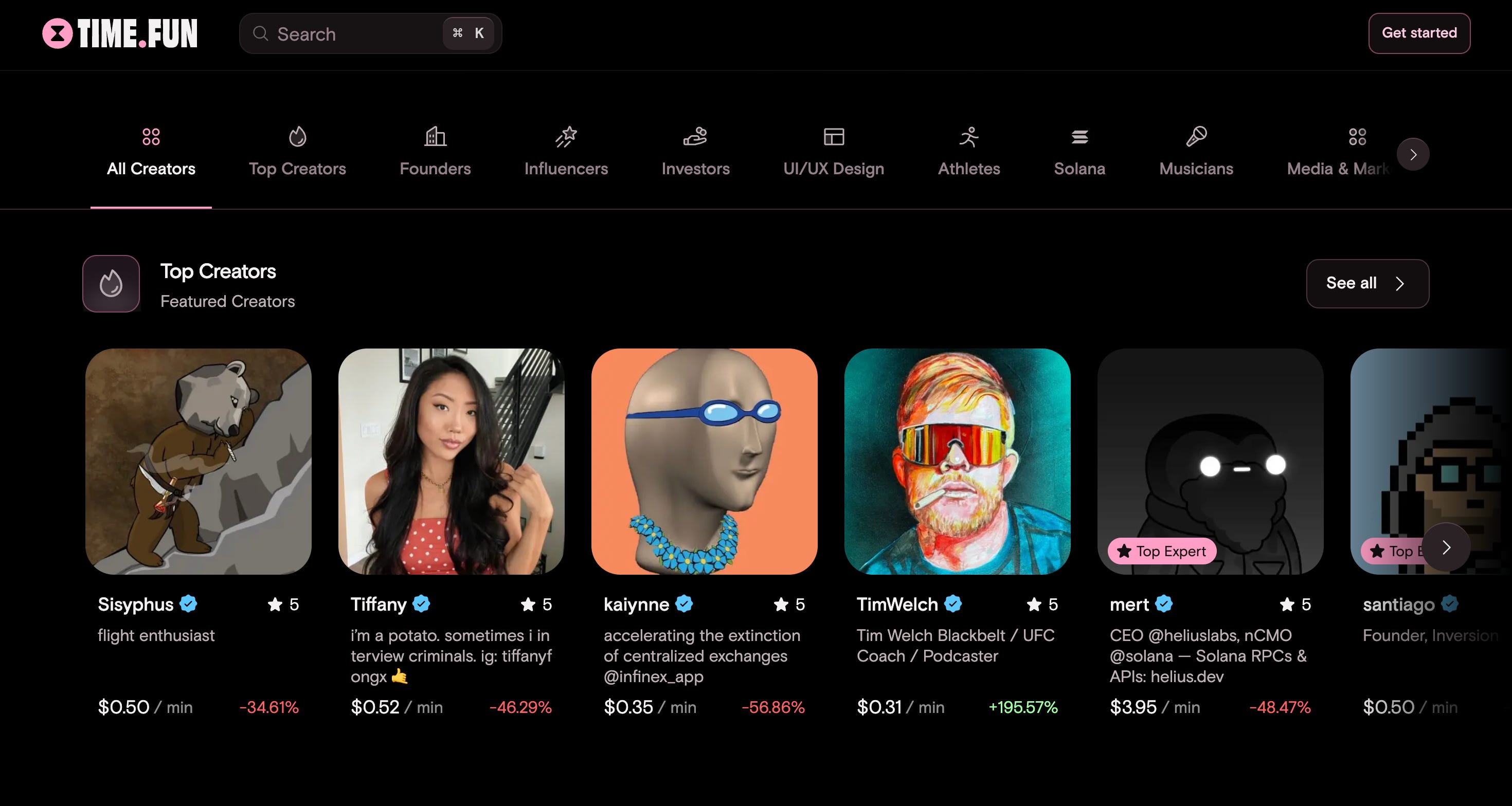1512x806 pixels.
Task: Click the TIME.FUN logo icon
Action: (x=58, y=33)
